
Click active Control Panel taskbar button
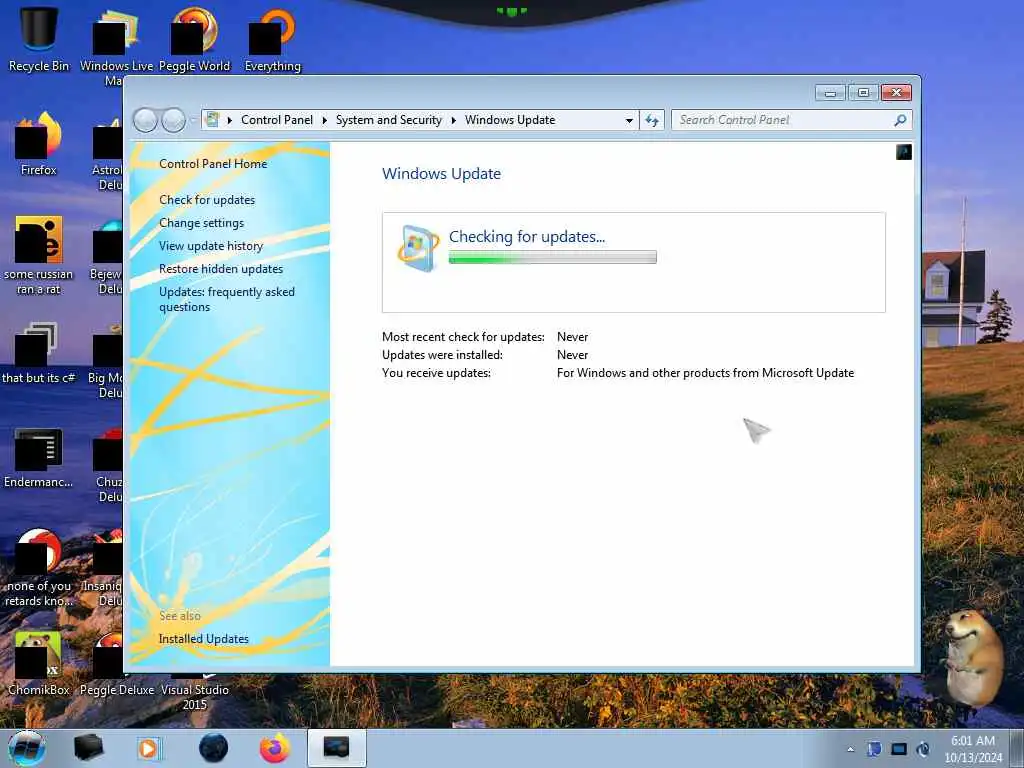click(336, 748)
